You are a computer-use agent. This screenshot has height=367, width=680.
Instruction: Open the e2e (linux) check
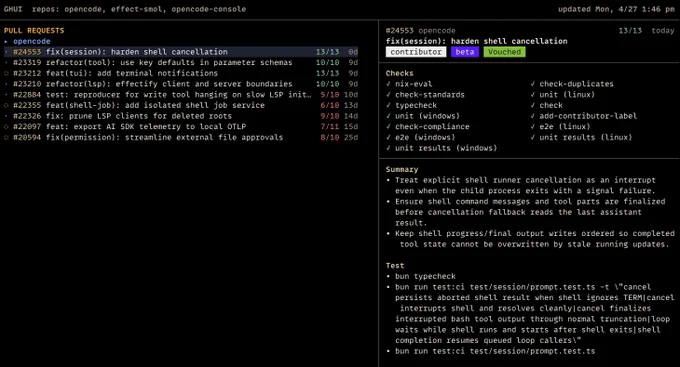pyautogui.click(x=560, y=126)
